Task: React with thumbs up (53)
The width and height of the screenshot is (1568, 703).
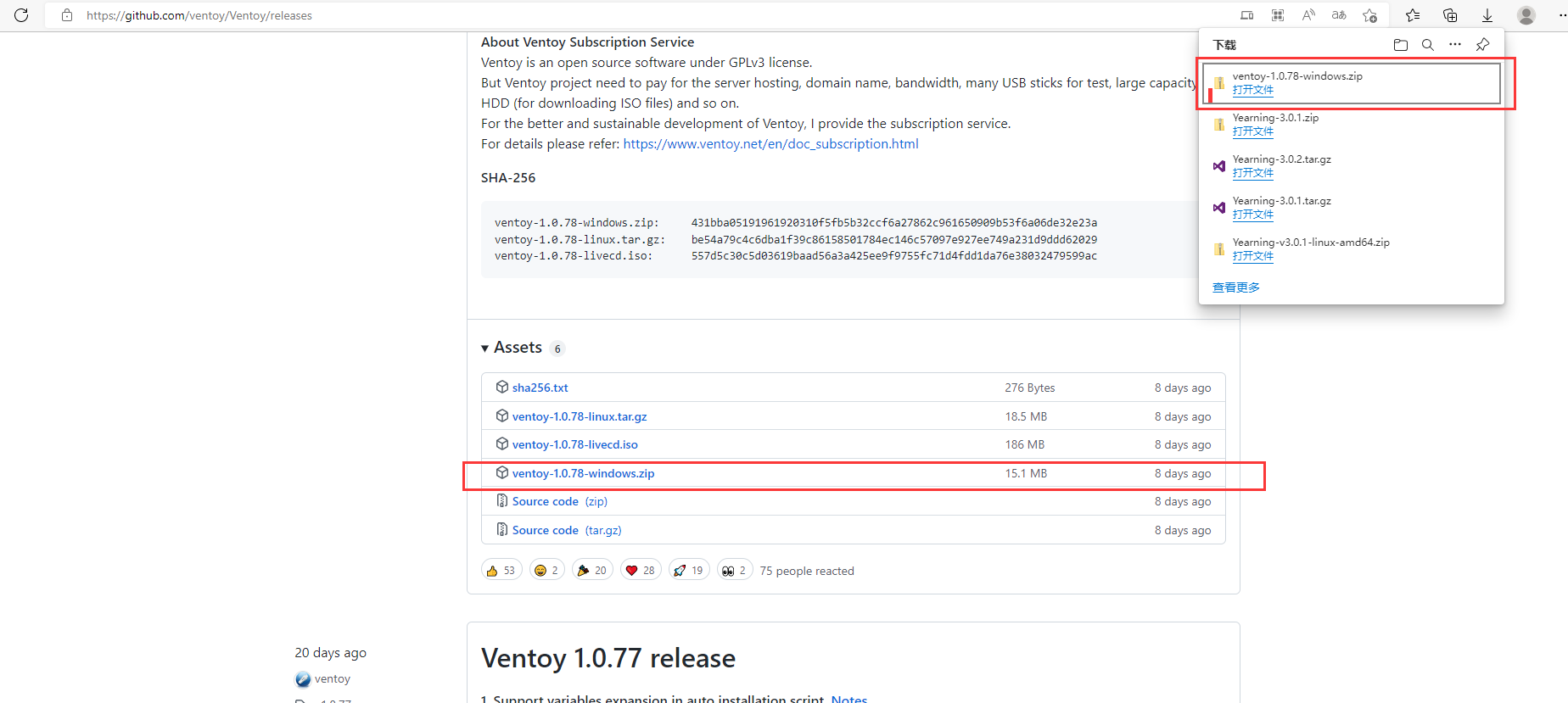Action: click(x=501, y=571)
